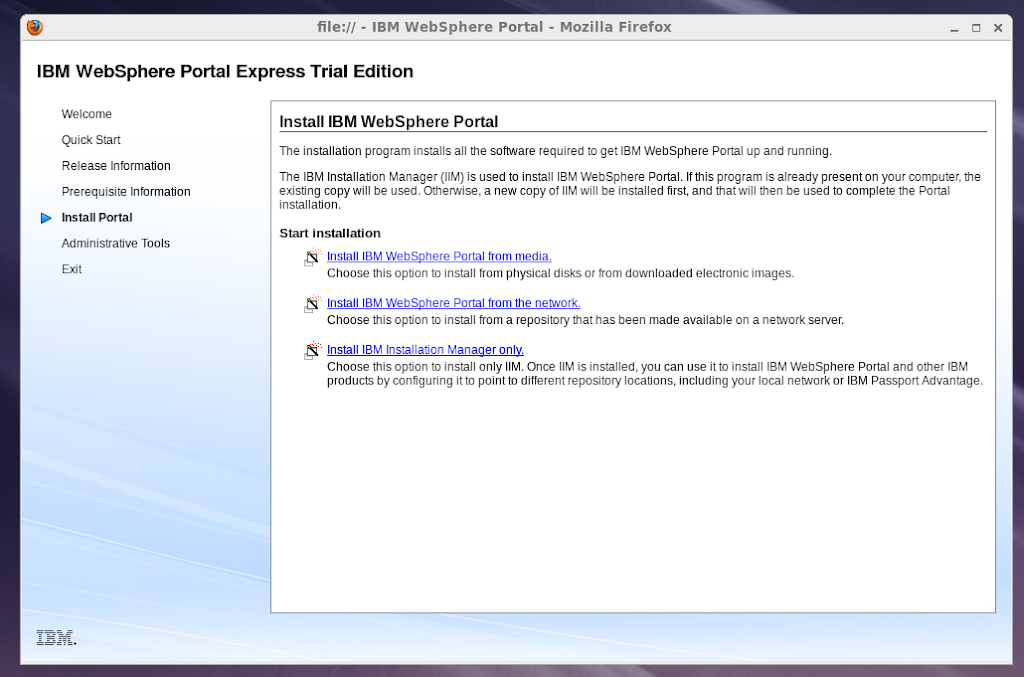Click the installer icon beside Installation Manager only
This screenshot has width=1024, height=677.
[x=311, y=351]
